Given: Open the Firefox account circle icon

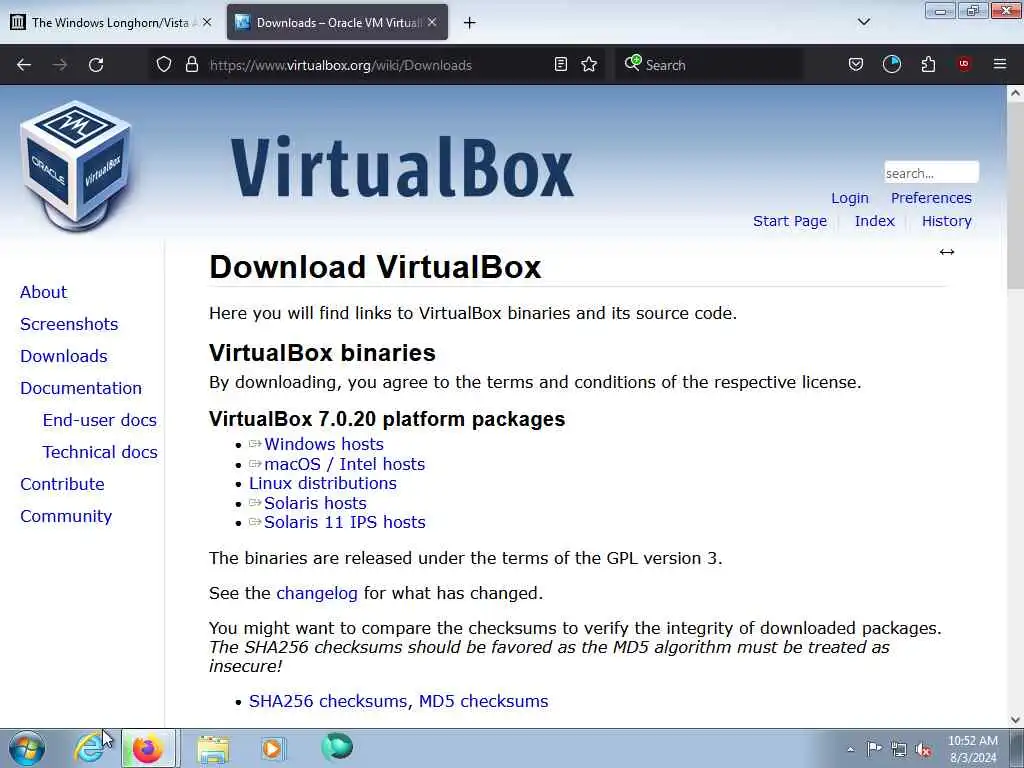Looking at the screenshot, I should [891, 64].
